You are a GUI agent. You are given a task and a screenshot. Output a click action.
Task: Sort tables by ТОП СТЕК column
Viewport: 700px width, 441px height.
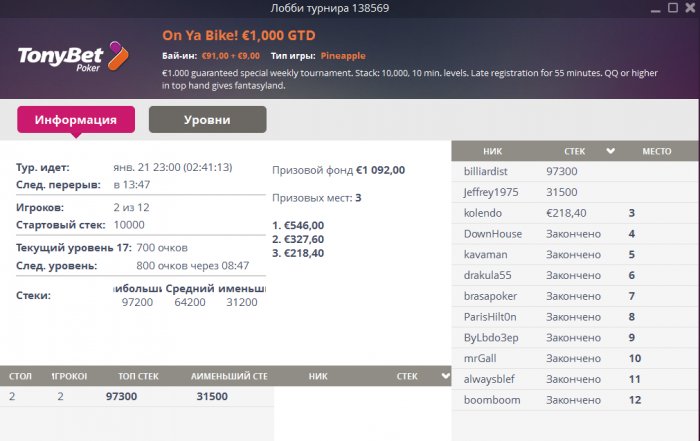click(138, 376)
